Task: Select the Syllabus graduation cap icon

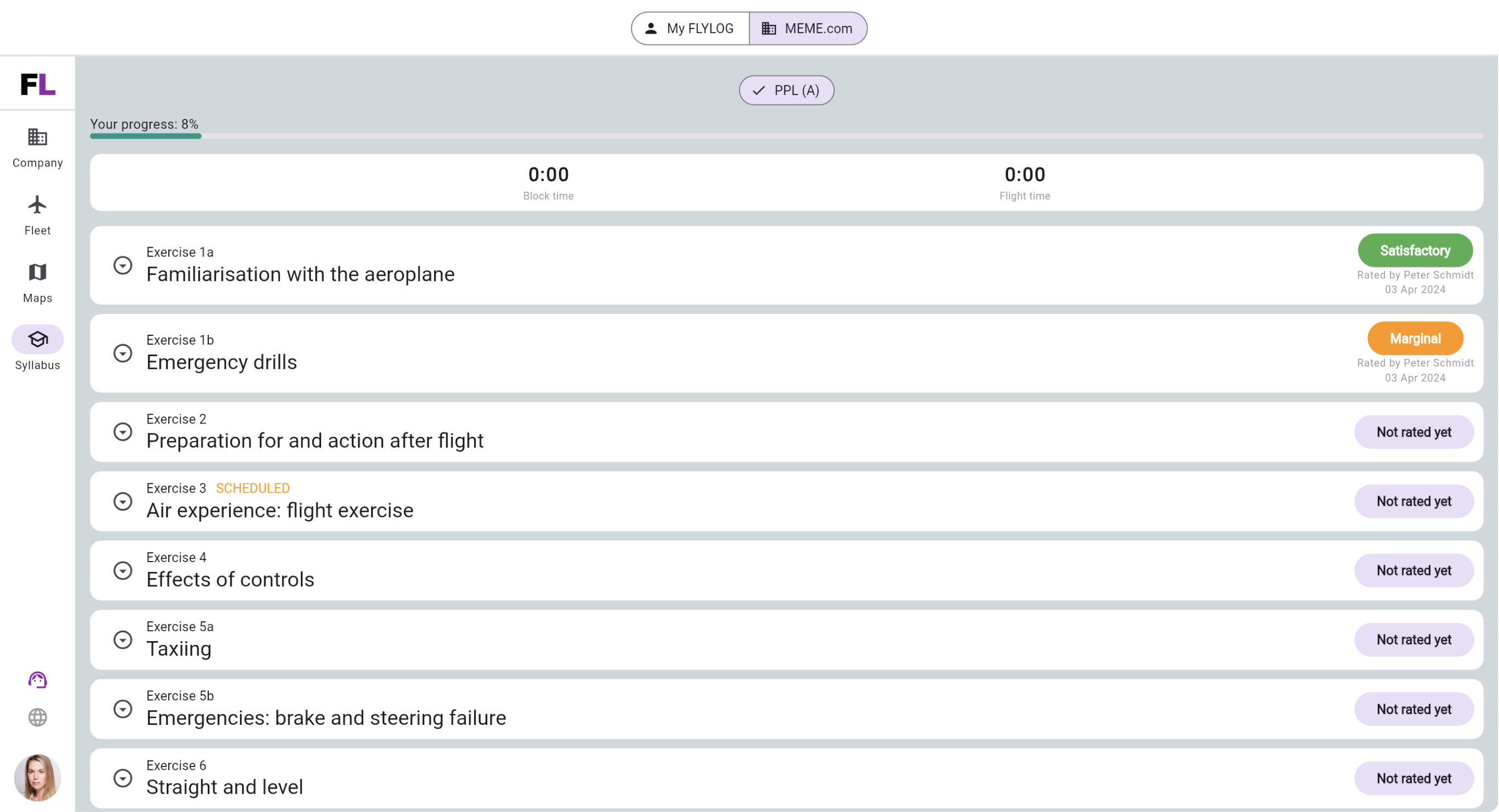Action: [x=37, y=339]
